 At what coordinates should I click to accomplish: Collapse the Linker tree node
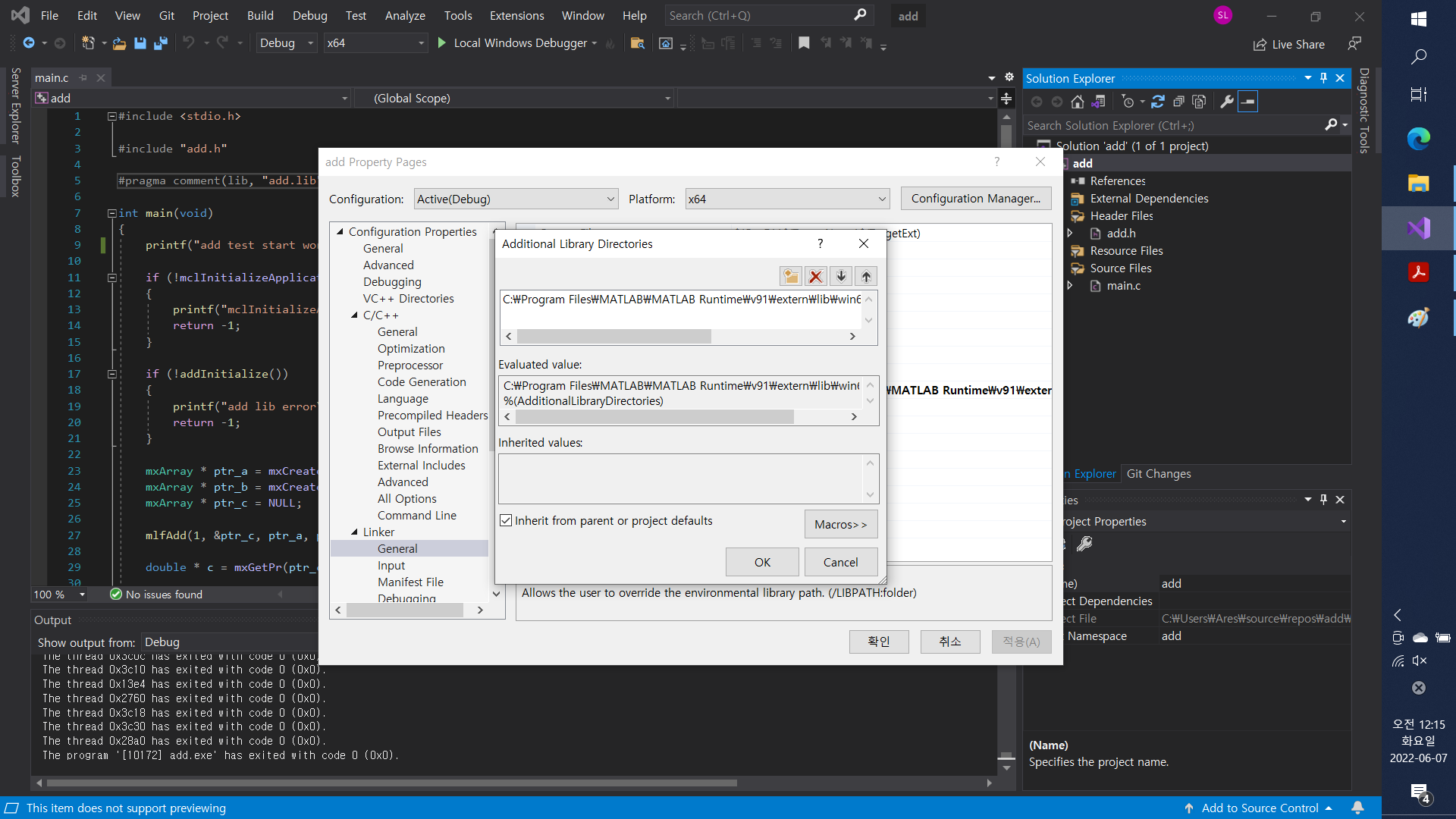pos(354,532)
